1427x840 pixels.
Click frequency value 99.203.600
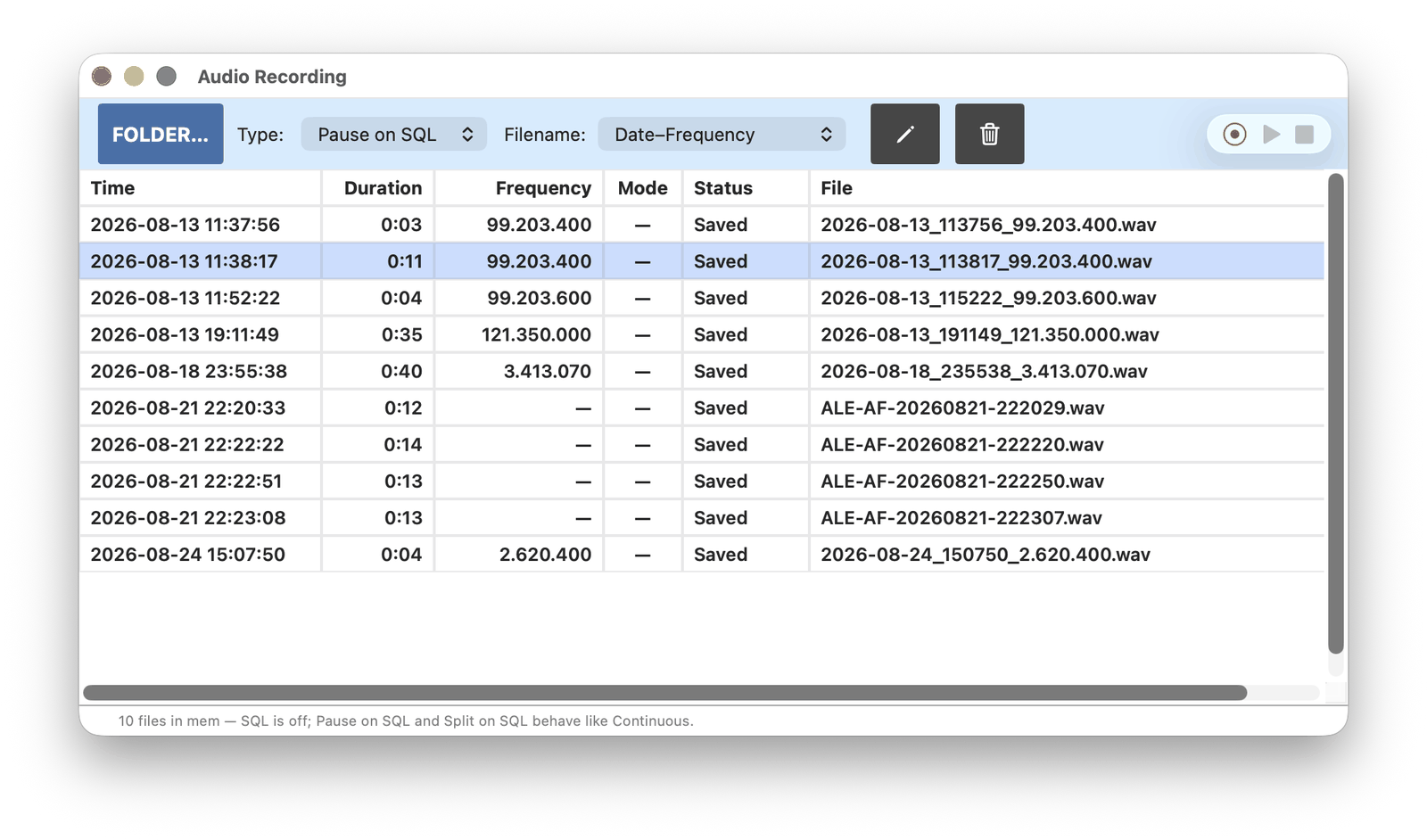pos(539,298)
